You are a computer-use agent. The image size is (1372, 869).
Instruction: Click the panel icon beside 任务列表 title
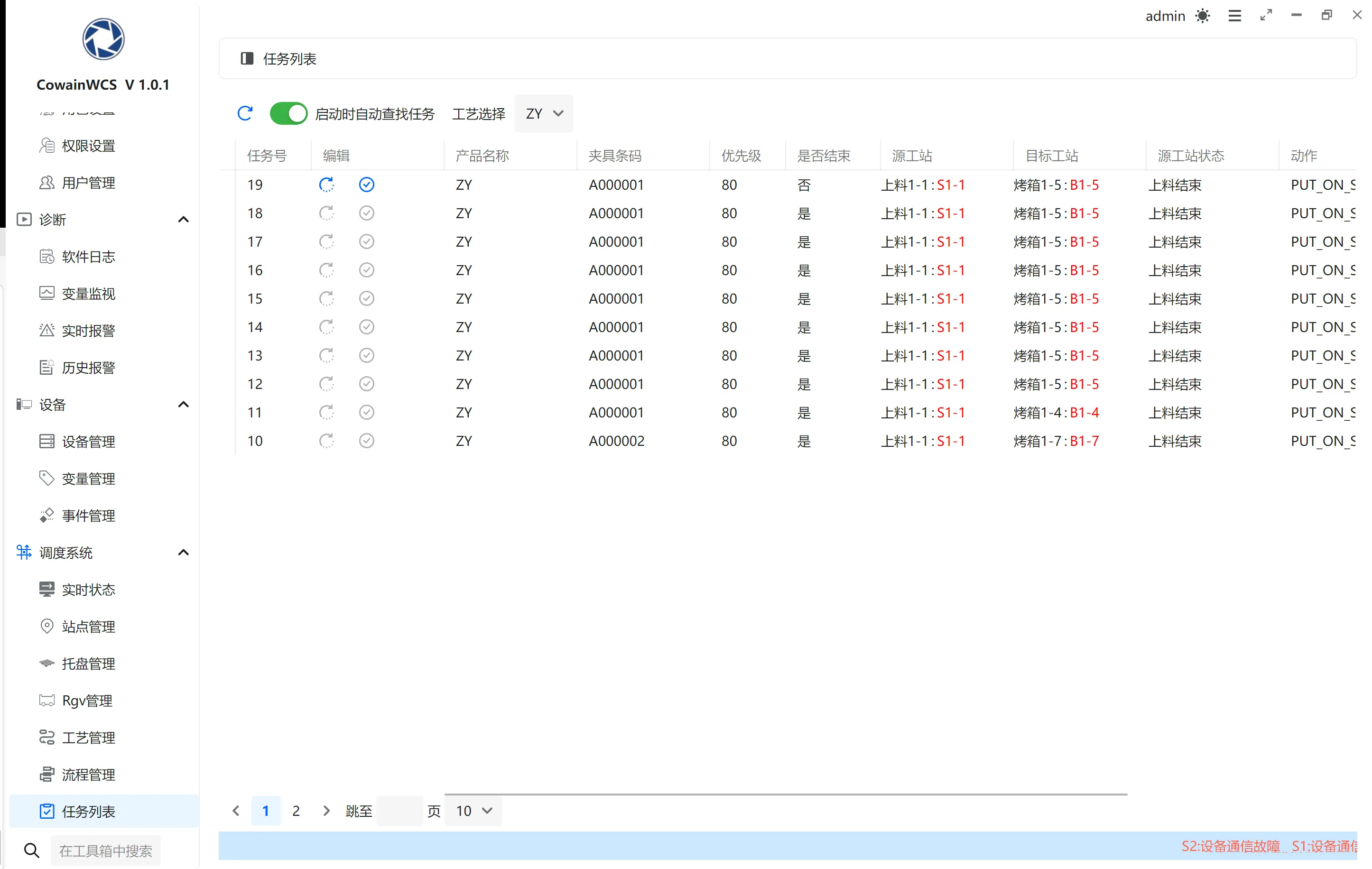coord(247,59)
